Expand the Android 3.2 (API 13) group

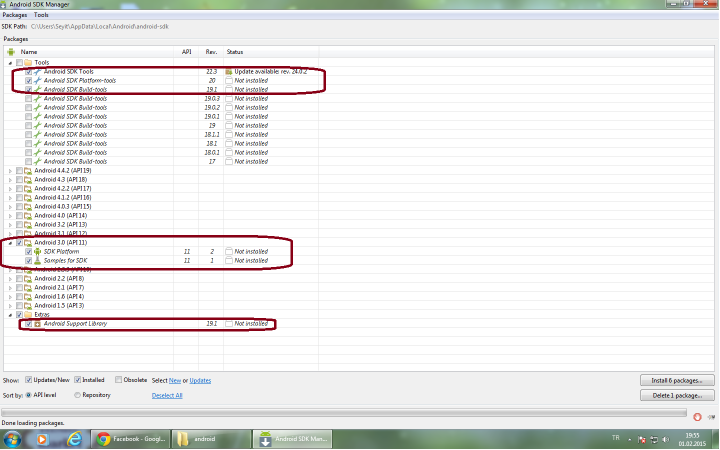(10, 225)
